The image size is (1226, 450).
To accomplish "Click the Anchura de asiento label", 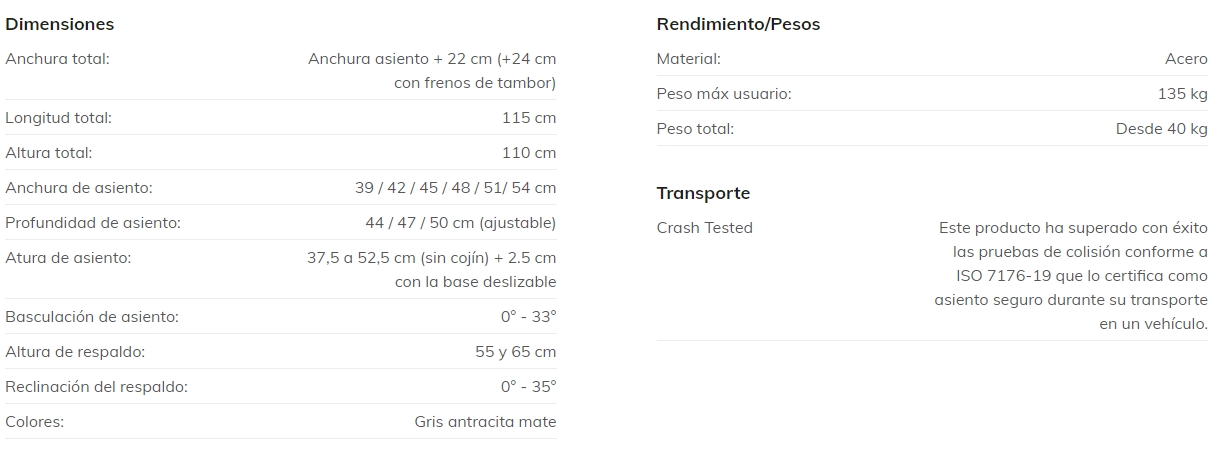I will click(79, 188).
